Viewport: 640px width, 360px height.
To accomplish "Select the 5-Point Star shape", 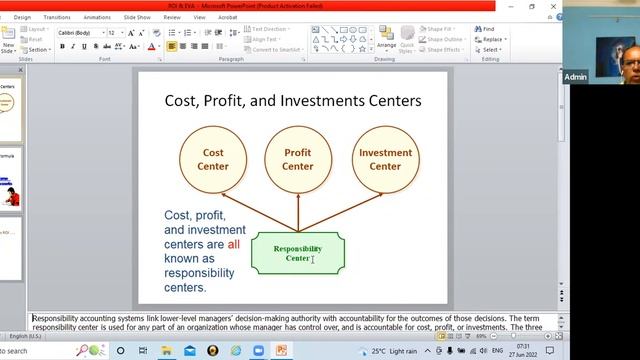I will 362,49.
